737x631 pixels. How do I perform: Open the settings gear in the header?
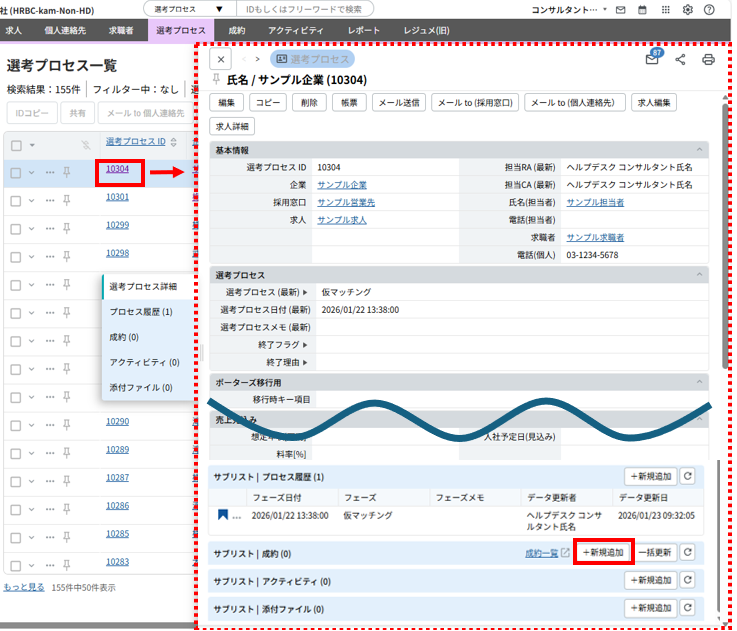tap(688, 9)
